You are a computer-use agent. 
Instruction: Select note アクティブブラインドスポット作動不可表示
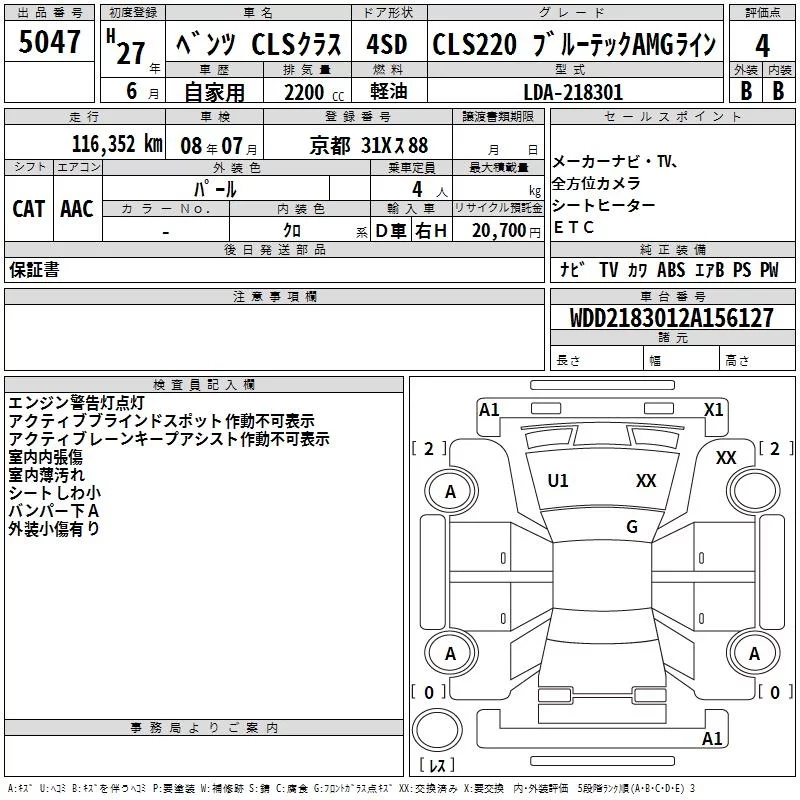pyautogui.click(x=162, y=421)
